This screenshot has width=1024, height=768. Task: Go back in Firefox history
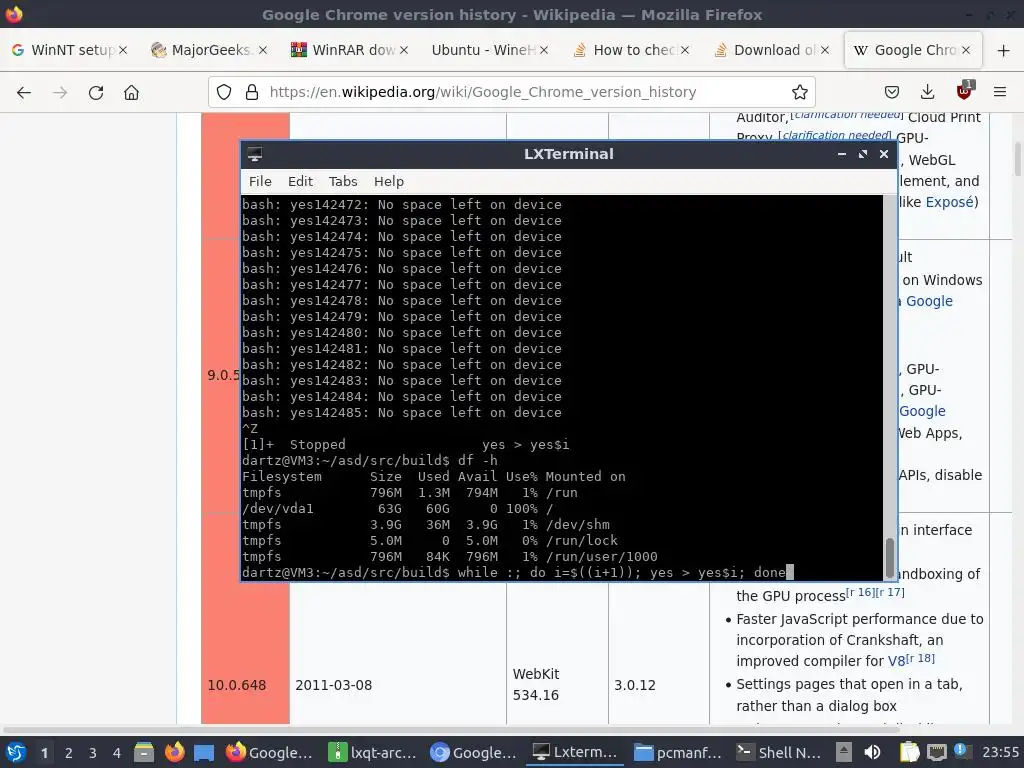[24, 93]
